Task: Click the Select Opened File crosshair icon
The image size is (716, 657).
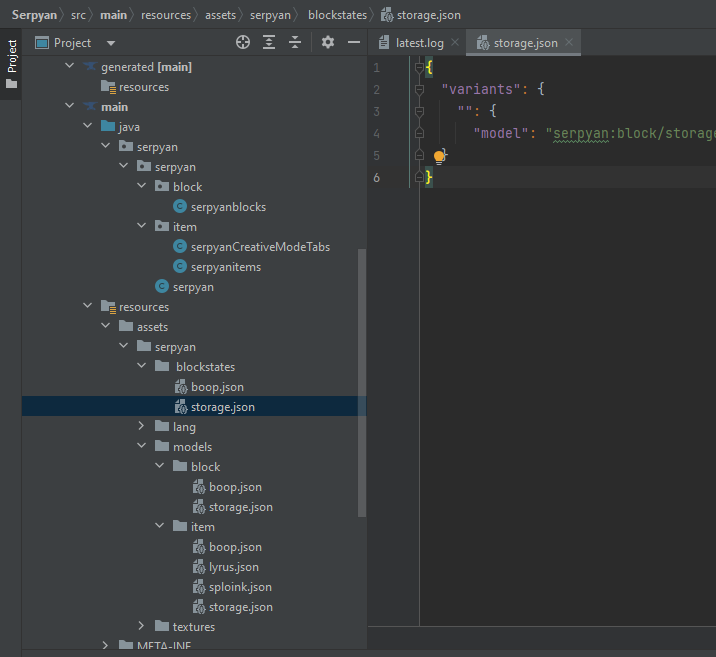Action: [x=243, y=42]
